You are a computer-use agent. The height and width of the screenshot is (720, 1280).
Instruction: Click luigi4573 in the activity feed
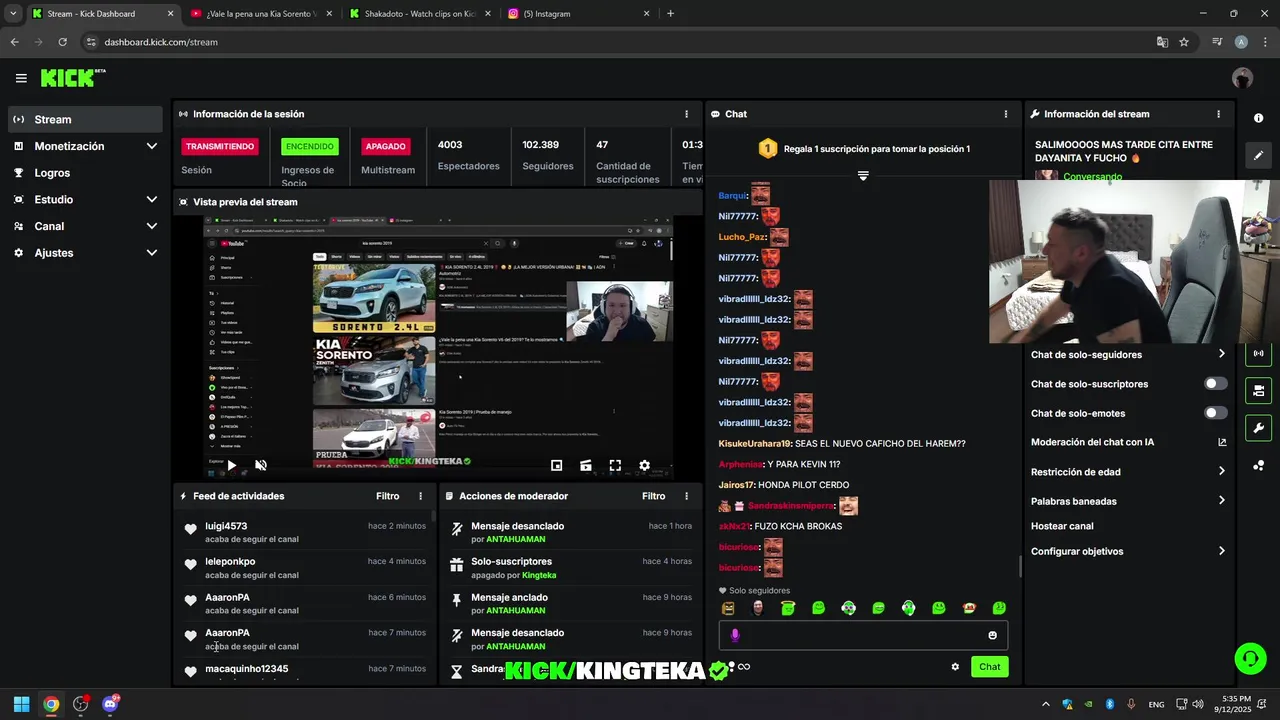pyautogui.click(x=226, y=526)
